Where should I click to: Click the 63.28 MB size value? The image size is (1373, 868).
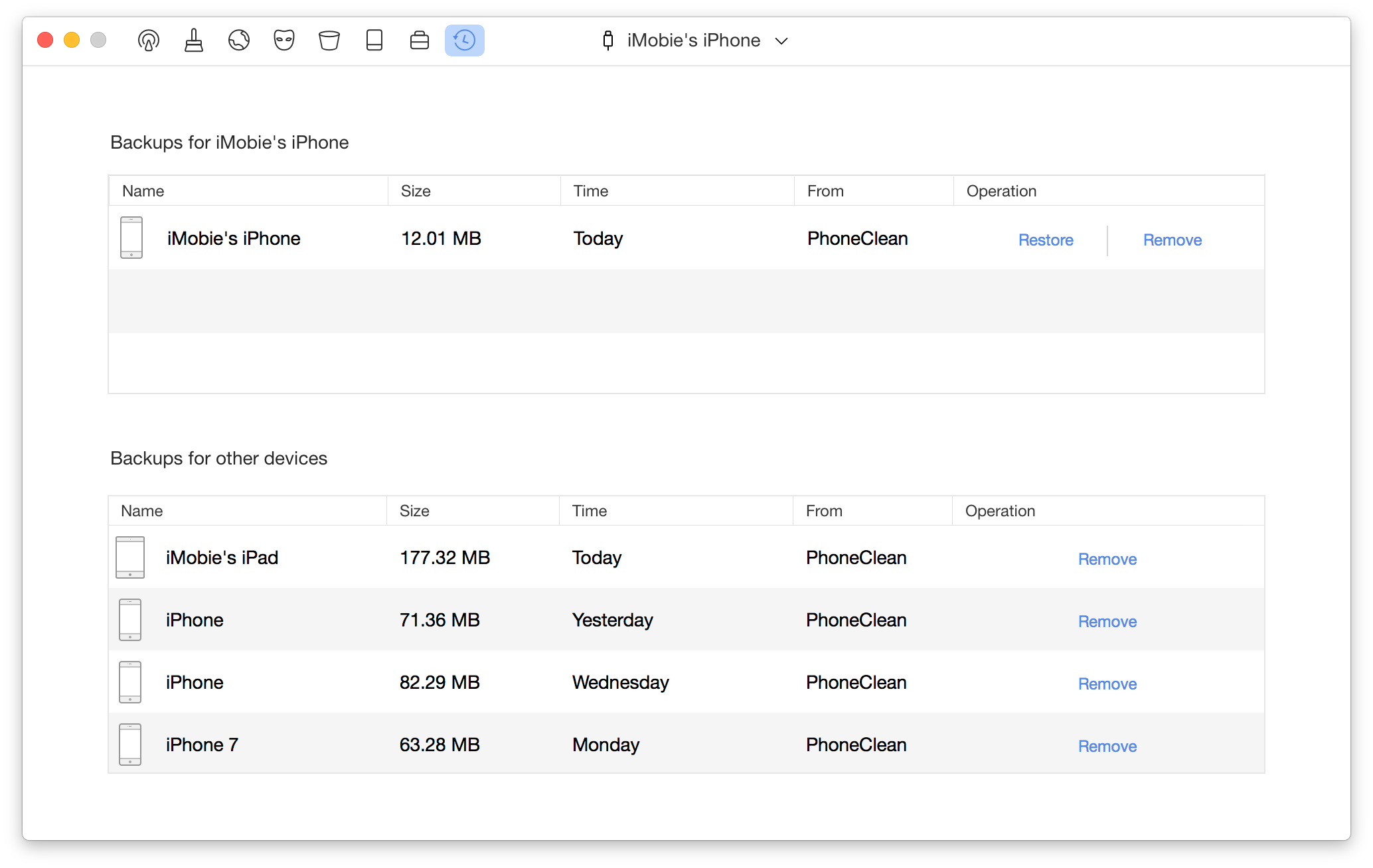click(x=440, y=745)
